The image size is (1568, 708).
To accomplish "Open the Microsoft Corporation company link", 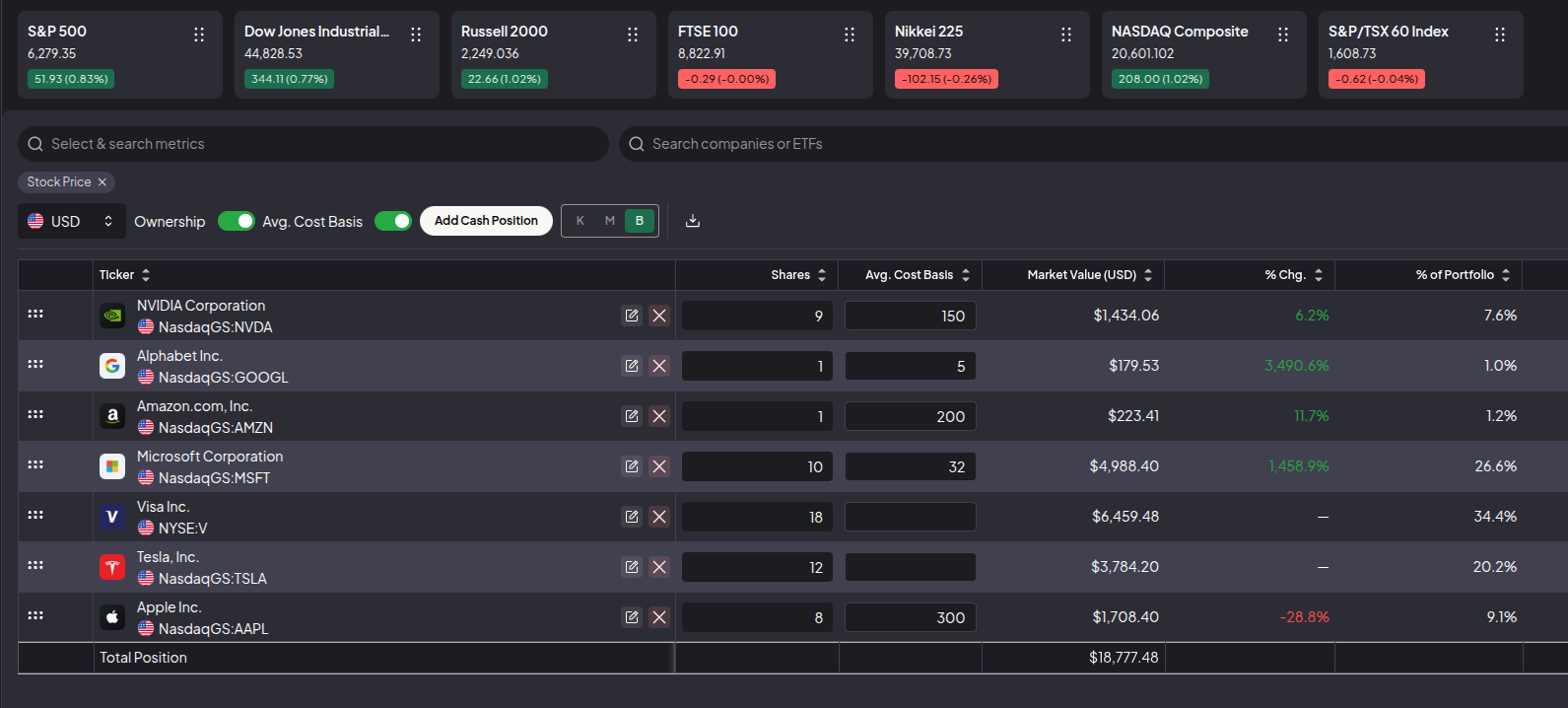I will [x=210, y=457].
